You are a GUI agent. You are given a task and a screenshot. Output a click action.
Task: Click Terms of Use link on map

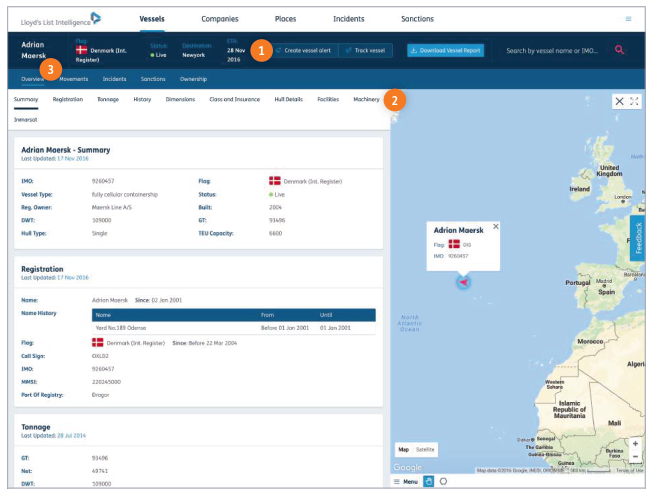629,470
